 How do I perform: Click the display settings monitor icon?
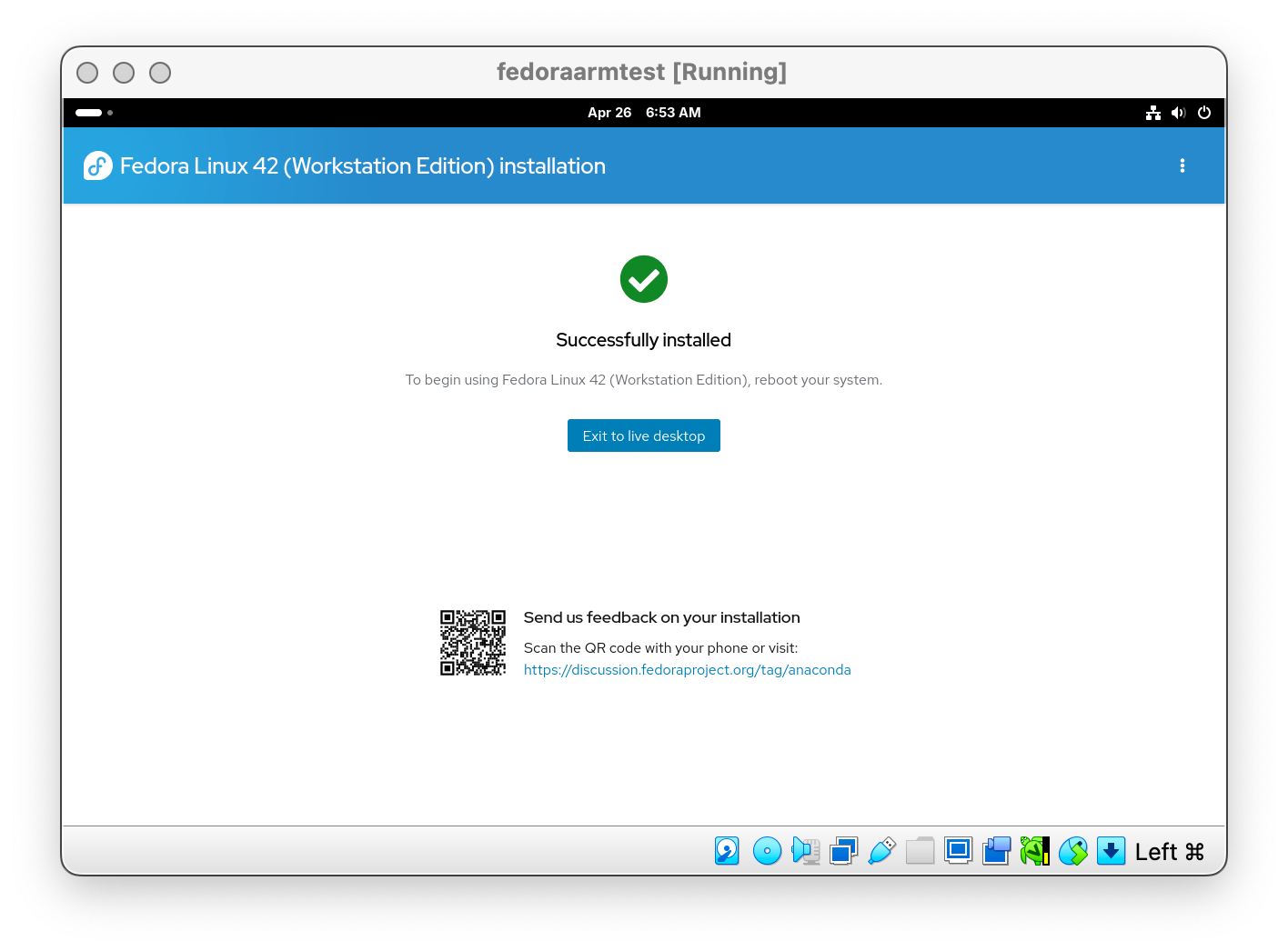click(x=958, y=851)
